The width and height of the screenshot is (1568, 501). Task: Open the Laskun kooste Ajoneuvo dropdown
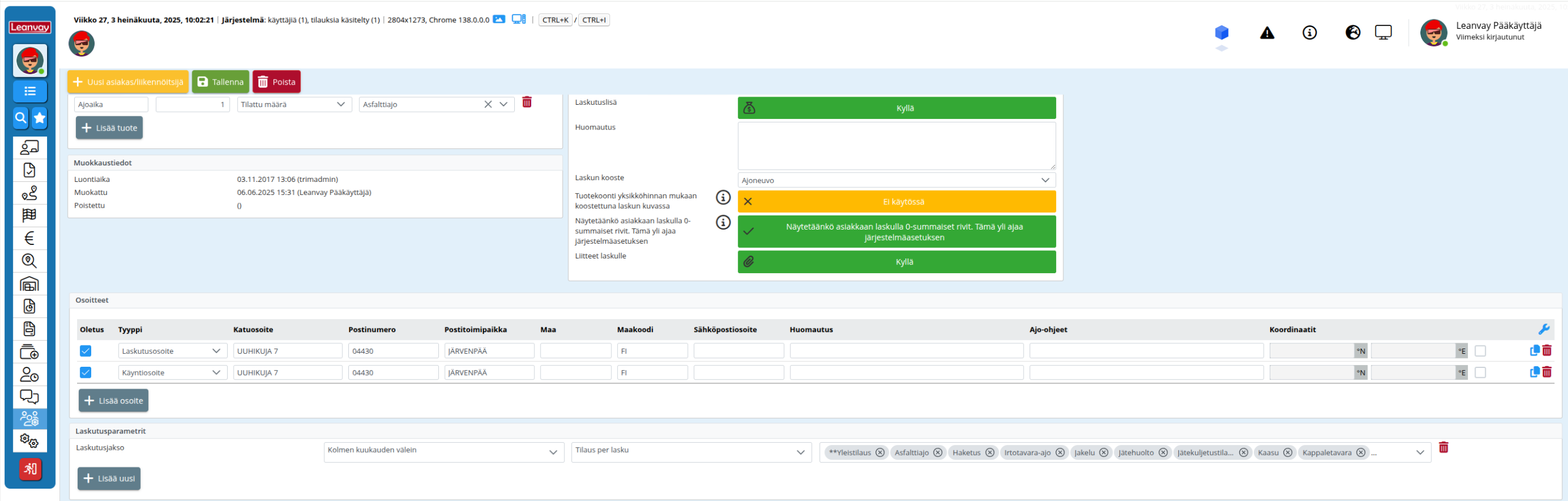(896, 180)
